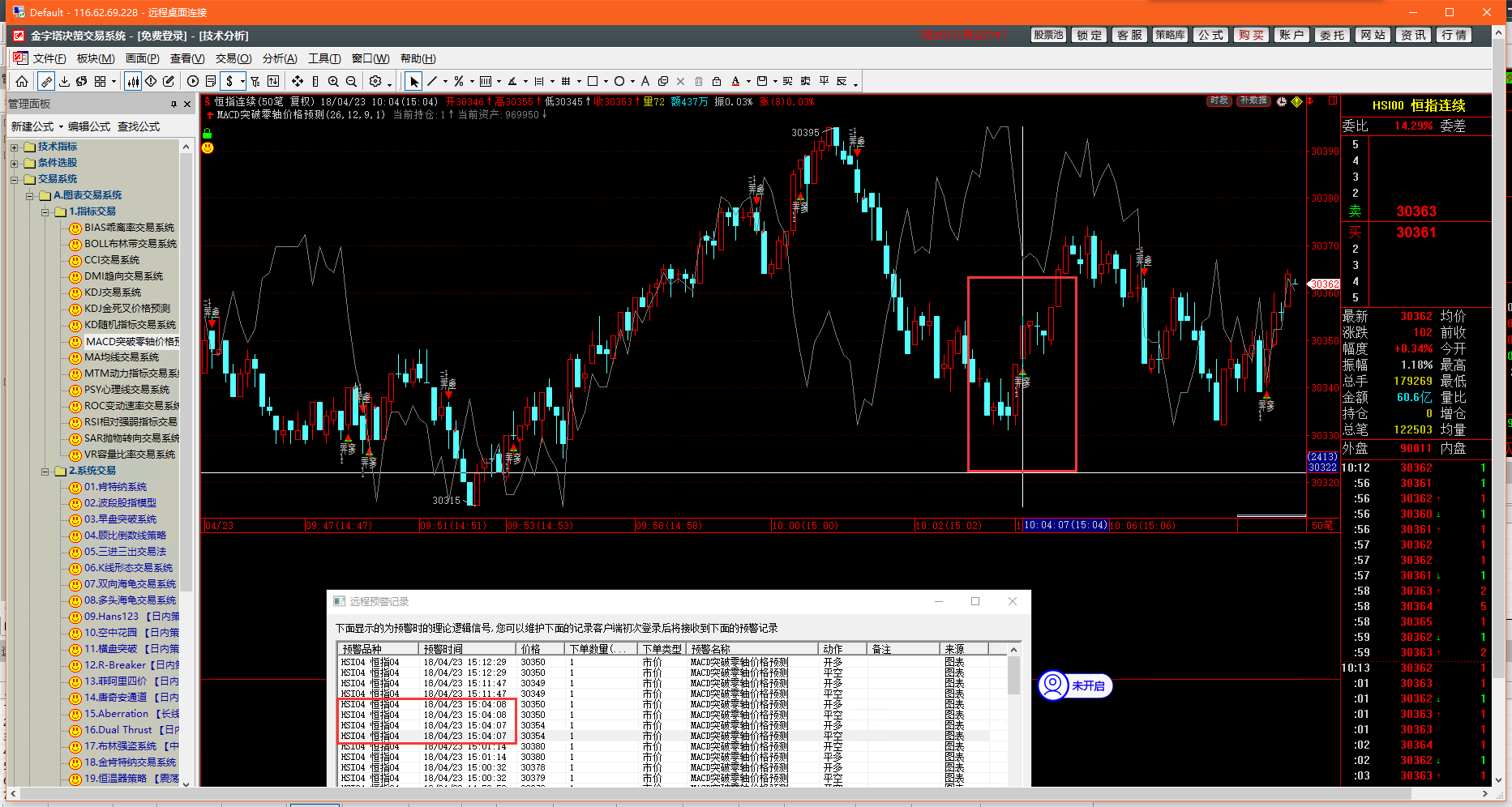Open the 分析(A) menu
Image resolution: width=1512 pixels, height=807 pixels.
pyautogui.click(x=280, y=58)
